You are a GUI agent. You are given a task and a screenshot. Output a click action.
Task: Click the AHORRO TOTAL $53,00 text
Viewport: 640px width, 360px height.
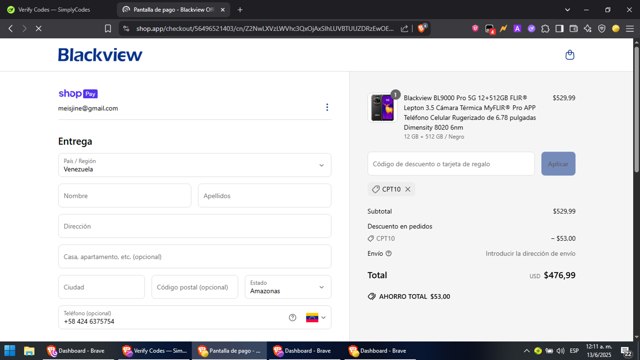coord(414,296)
